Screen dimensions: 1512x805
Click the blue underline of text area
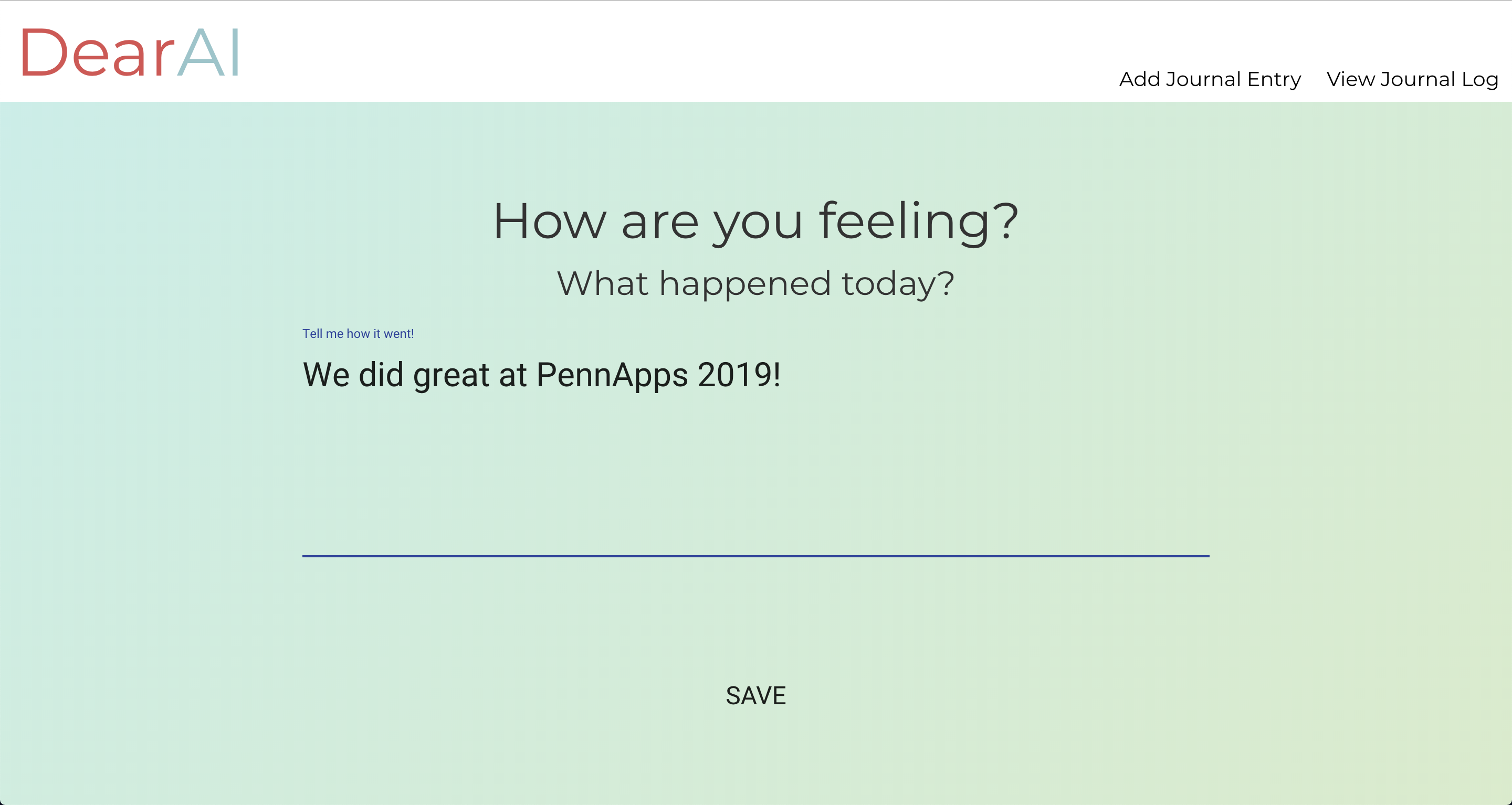[755, 555]
